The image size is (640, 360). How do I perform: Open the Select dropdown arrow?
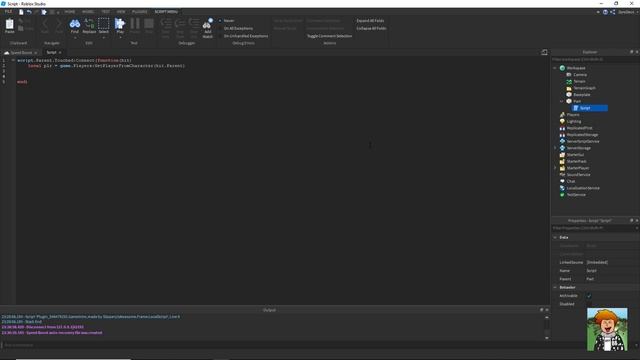coord(104,37)
